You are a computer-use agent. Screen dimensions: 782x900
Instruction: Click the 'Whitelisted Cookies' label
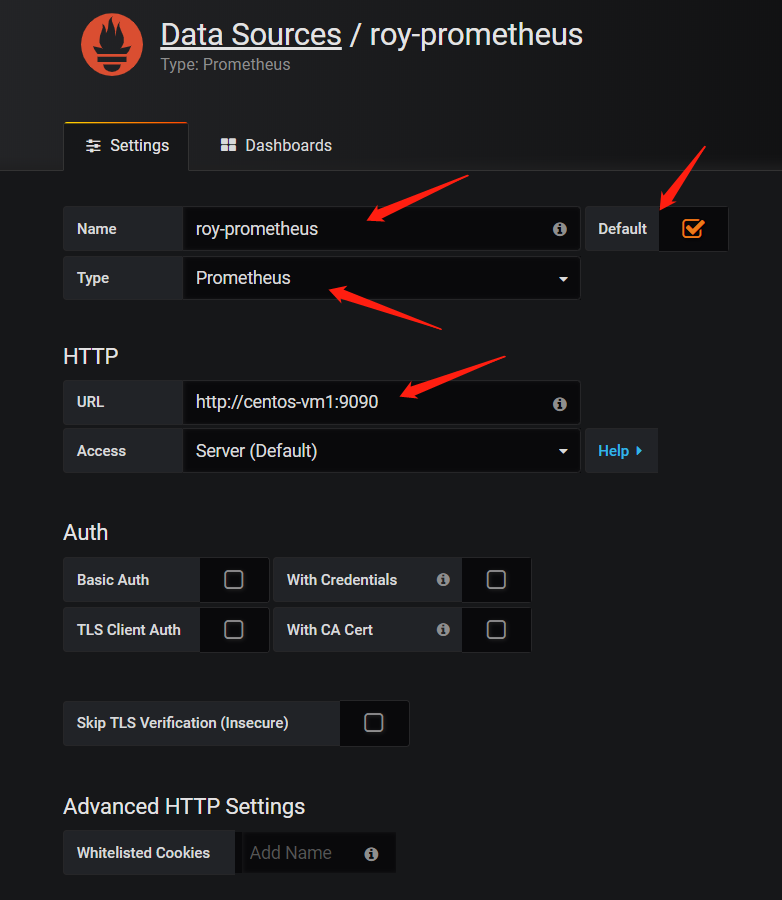[144, 853]
